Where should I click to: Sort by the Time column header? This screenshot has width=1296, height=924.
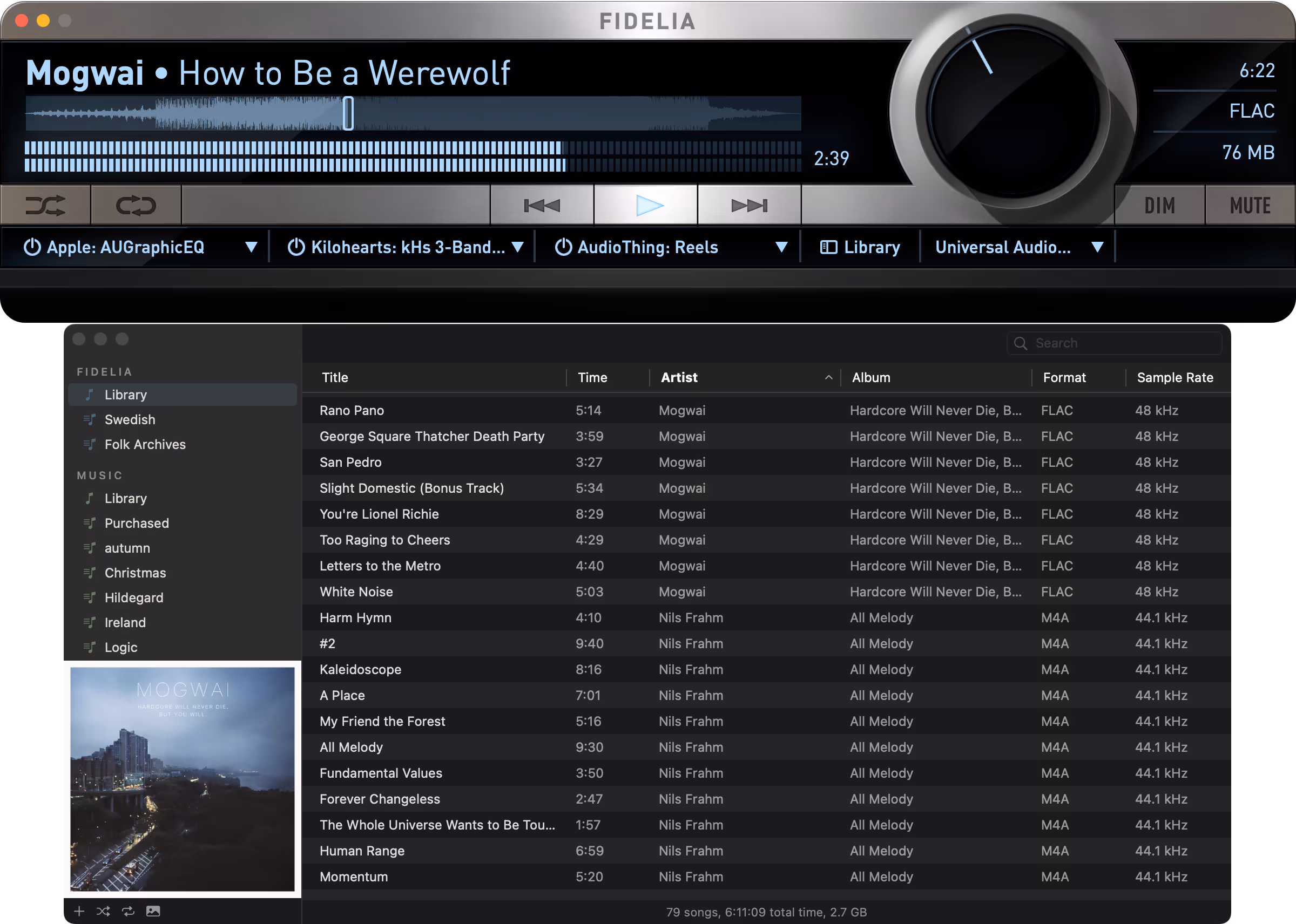(x=592, y=377)
